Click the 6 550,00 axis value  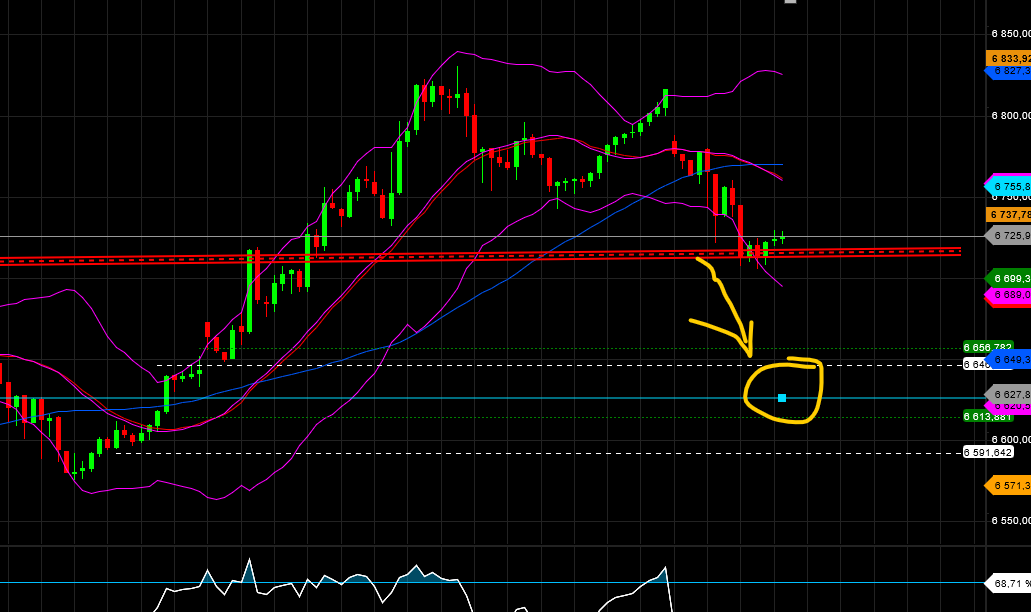click(1011, 521)
